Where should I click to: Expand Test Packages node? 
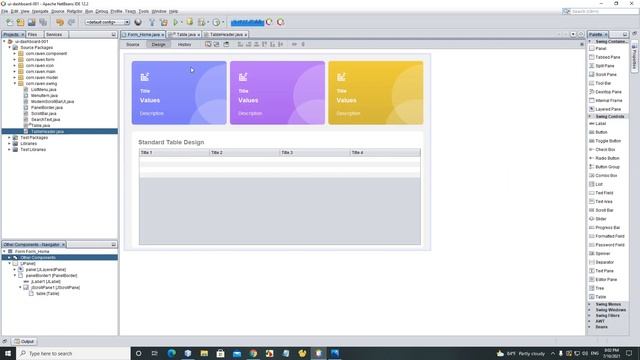coord(9,138)
